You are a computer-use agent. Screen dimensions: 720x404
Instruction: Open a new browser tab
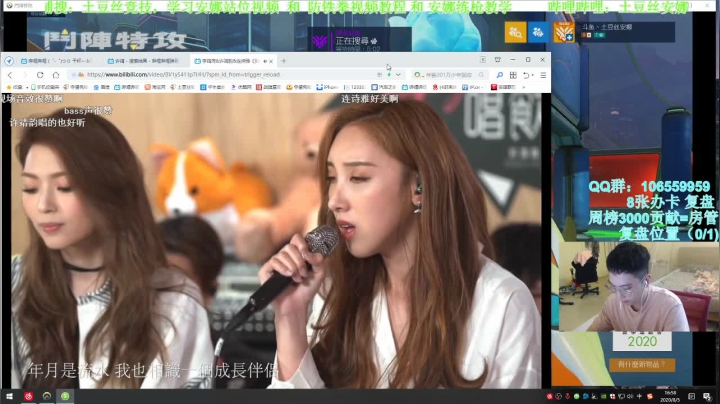click(284, 61)
